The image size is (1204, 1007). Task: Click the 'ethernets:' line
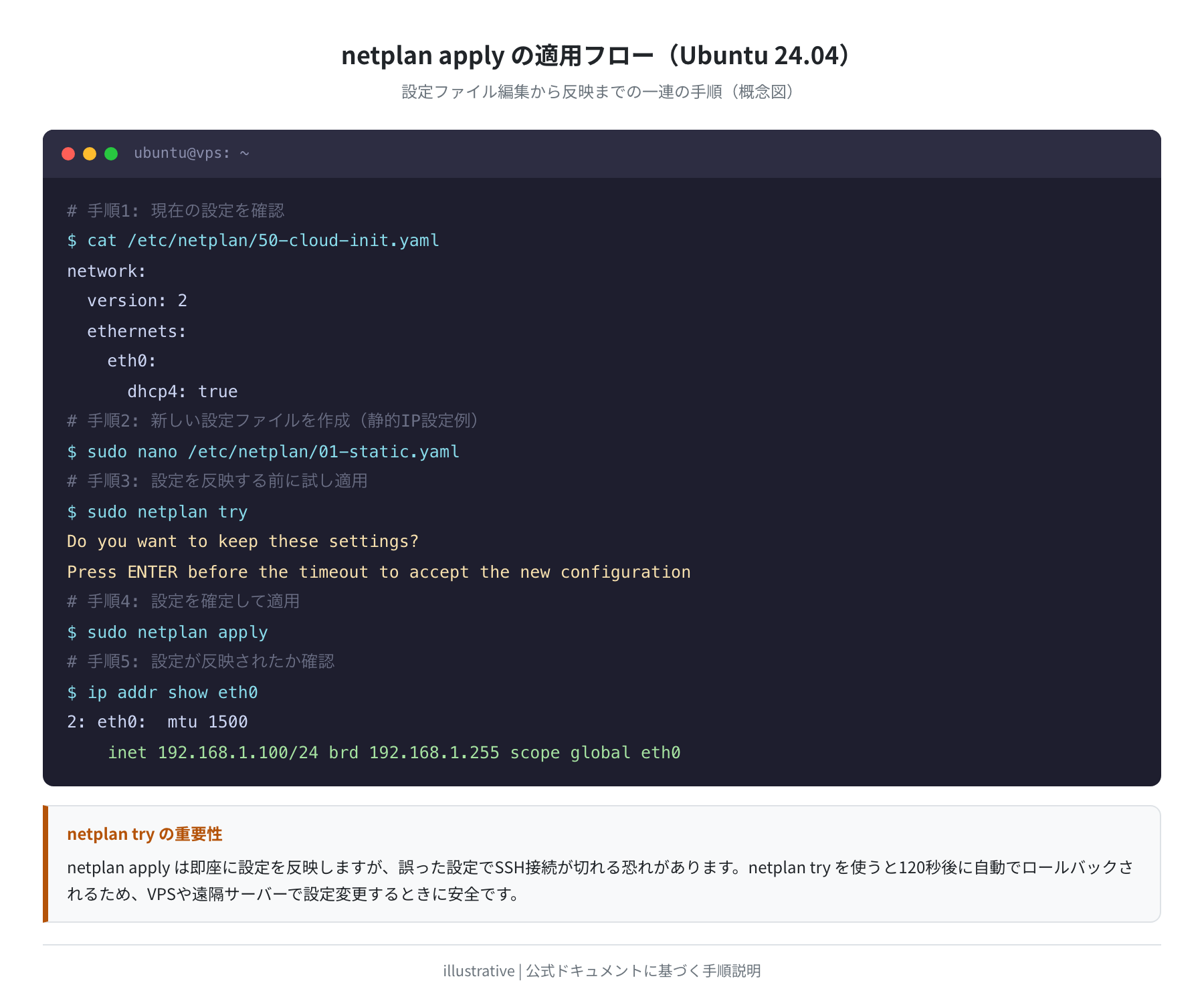(x=136, y=331)
